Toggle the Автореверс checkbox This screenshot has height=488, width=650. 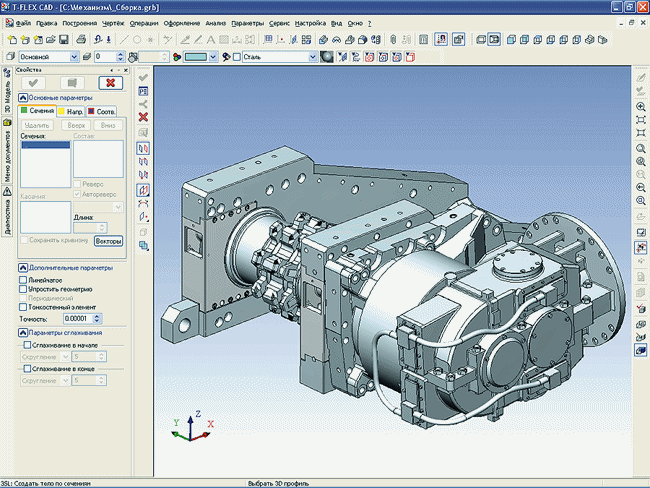click(x=77, y=194)
